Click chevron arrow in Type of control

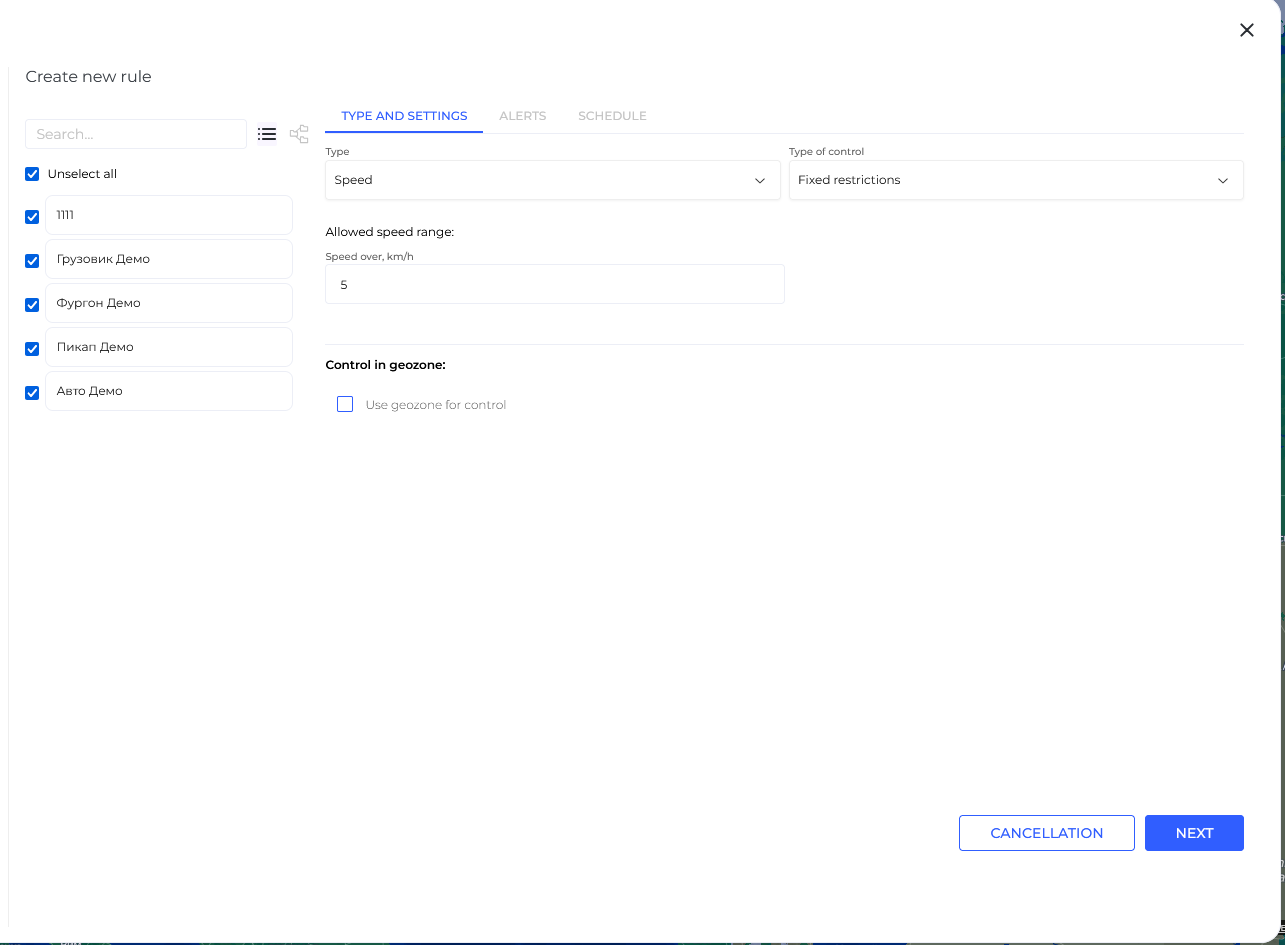[x=1222, y=181]
